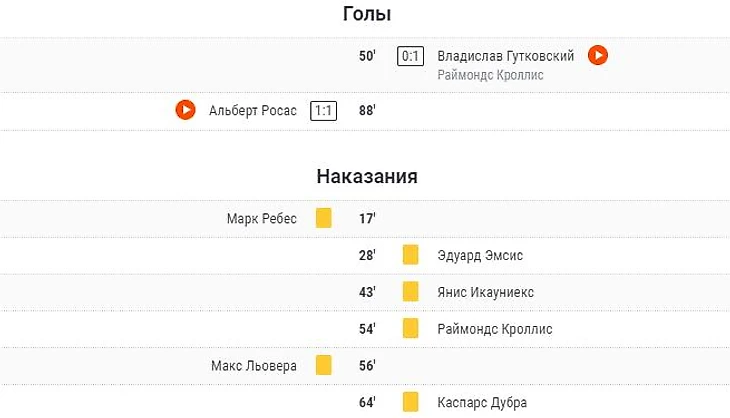
Task: Play the Владислав Гутковский goal video
Action: click(597, 56)
